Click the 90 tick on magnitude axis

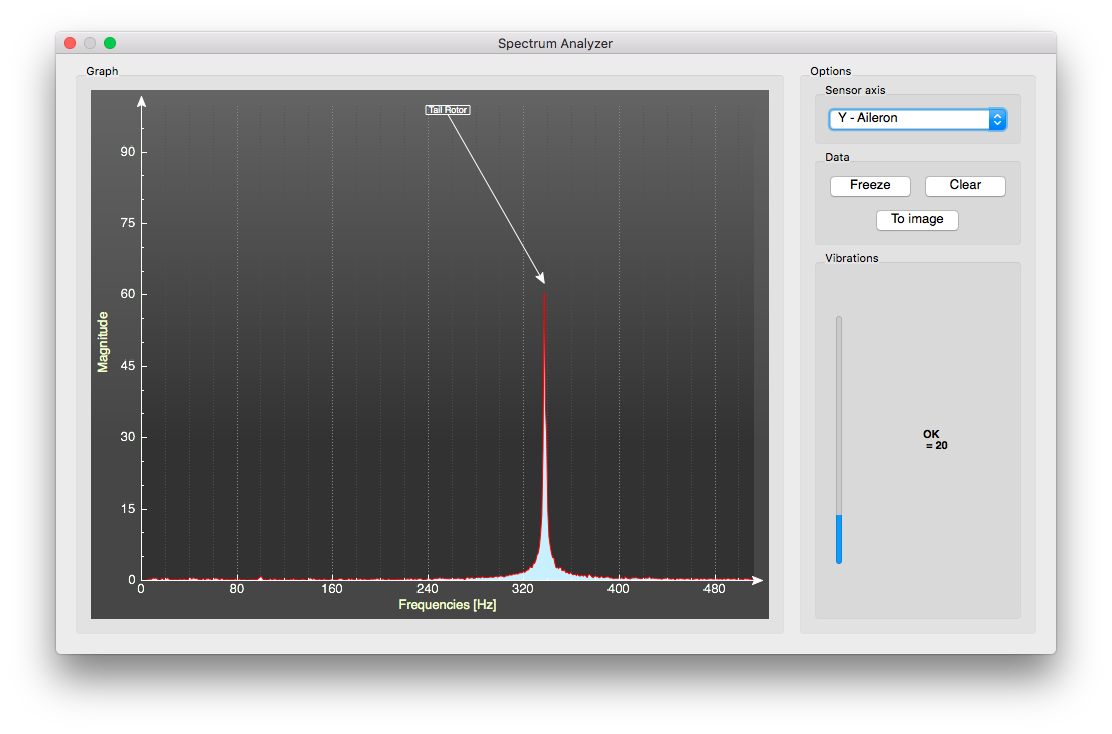[128, 152]
